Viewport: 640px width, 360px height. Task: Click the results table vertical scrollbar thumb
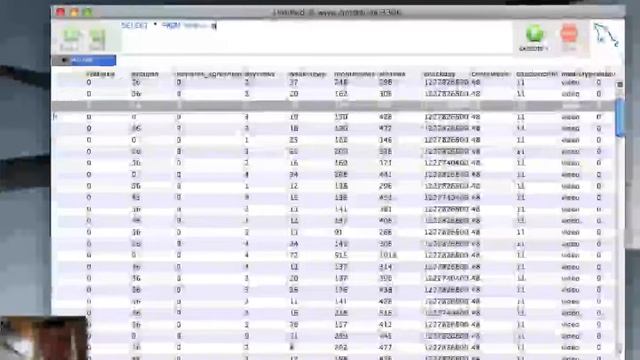tap(620, 116)
